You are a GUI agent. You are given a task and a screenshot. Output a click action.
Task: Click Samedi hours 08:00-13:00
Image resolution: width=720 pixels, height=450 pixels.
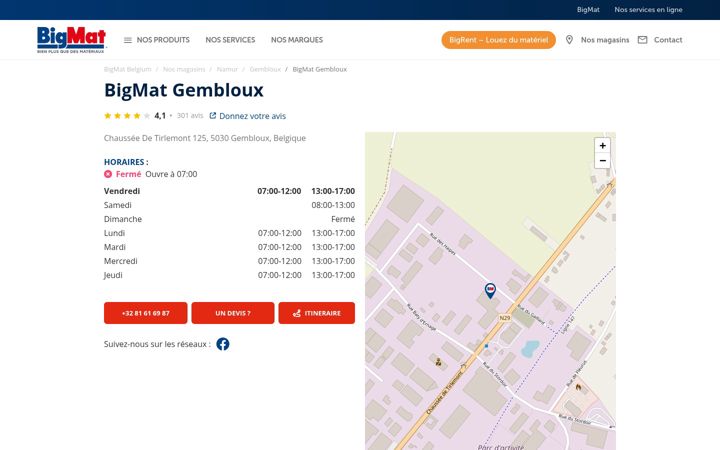[333, 205]
